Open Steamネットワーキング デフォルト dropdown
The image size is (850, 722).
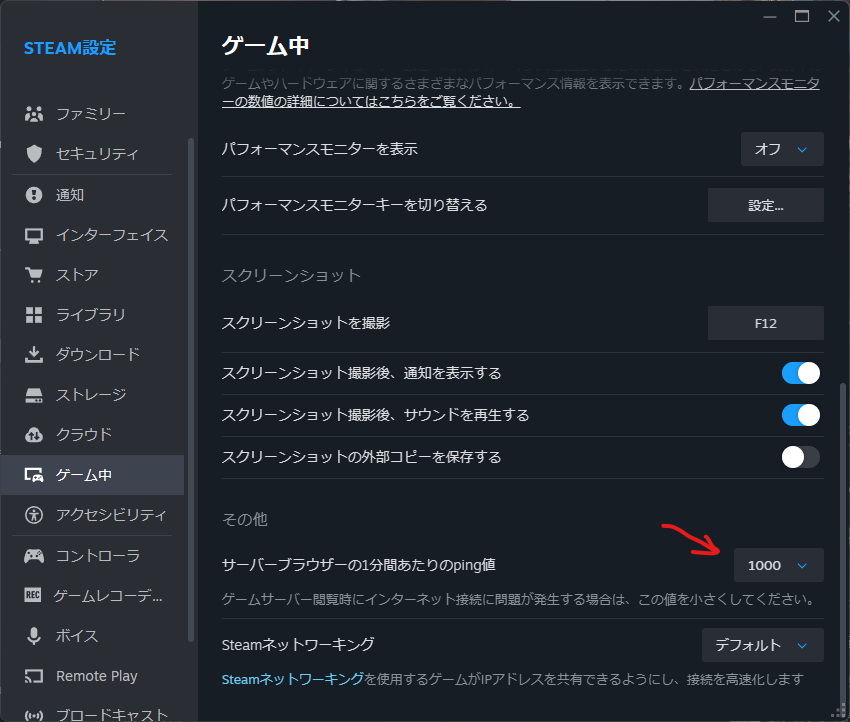tap(762, 645)
